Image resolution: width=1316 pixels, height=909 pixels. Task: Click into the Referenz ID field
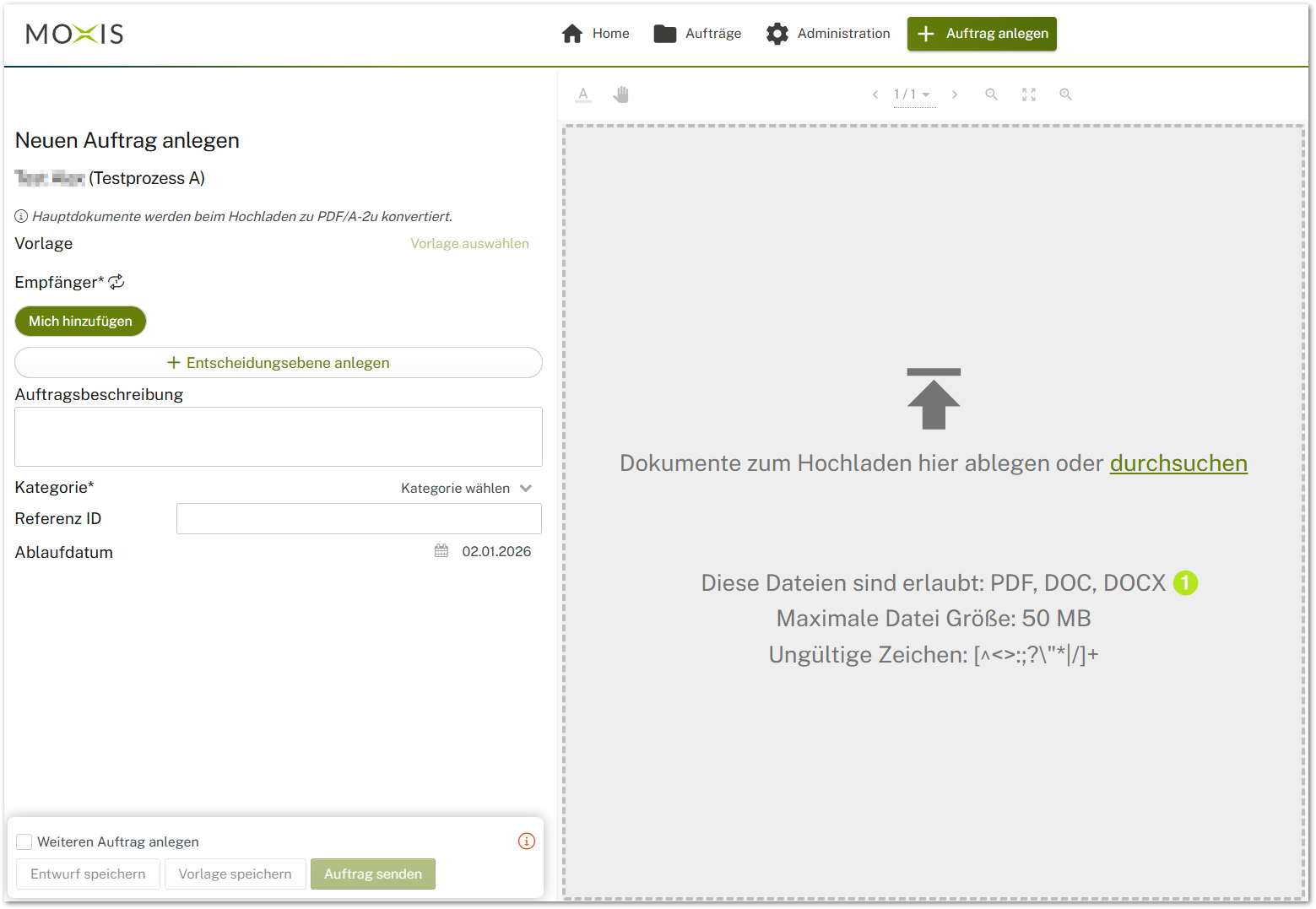coord(359,518)
